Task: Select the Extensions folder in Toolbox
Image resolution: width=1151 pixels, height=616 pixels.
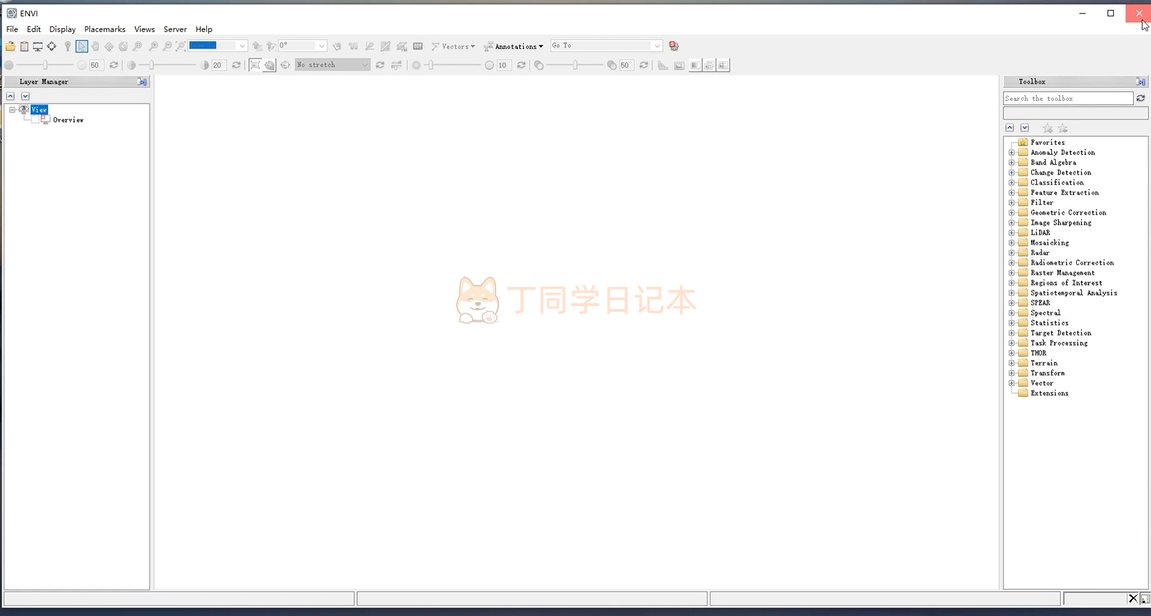Action: click(1049, 394)
